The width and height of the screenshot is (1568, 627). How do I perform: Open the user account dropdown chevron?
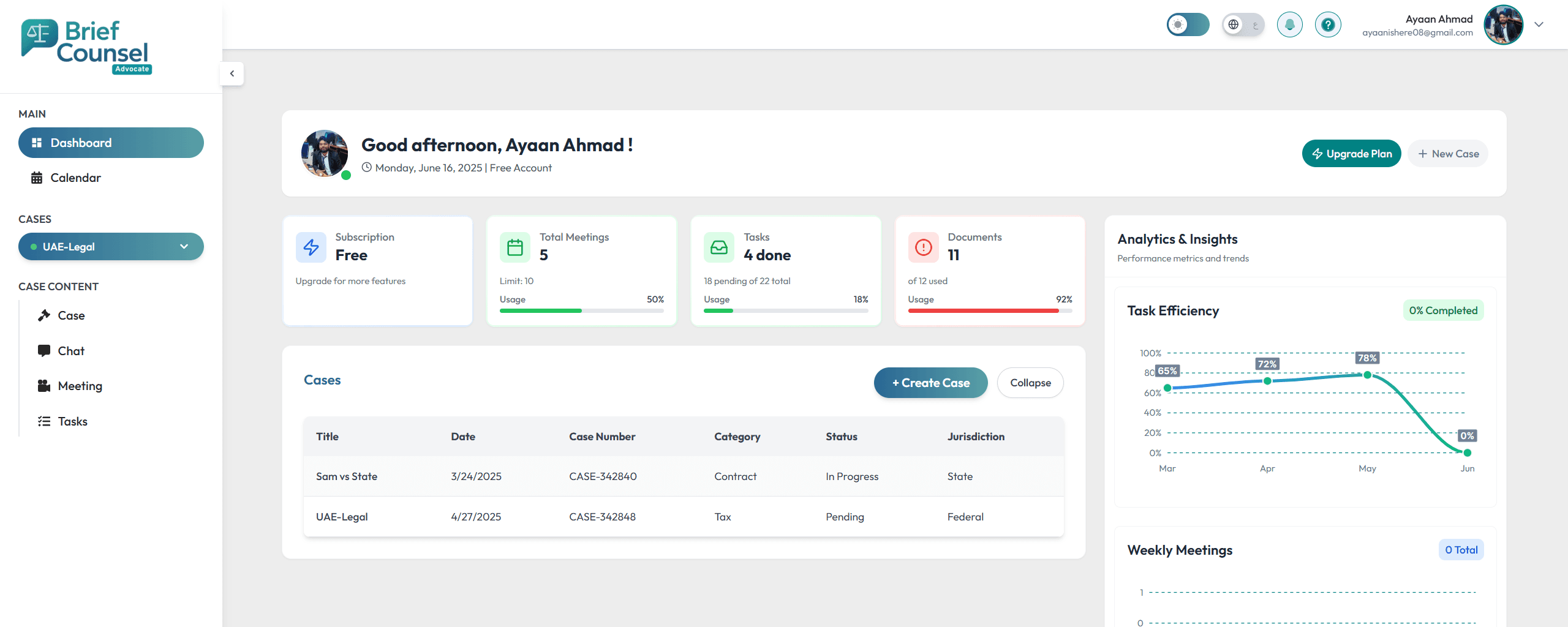pos(1539,25)
